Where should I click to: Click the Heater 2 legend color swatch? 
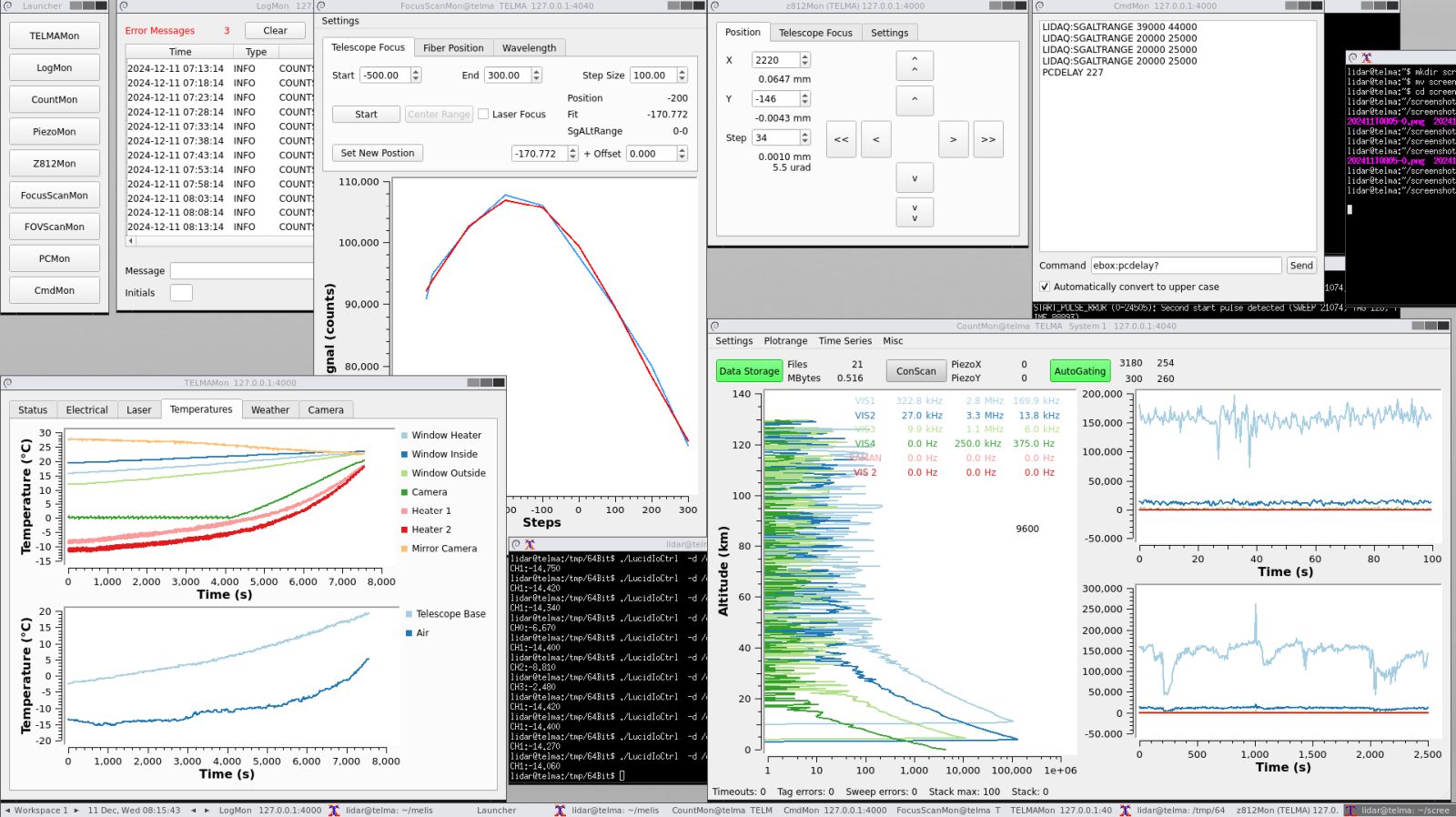[x=404, y=530]
